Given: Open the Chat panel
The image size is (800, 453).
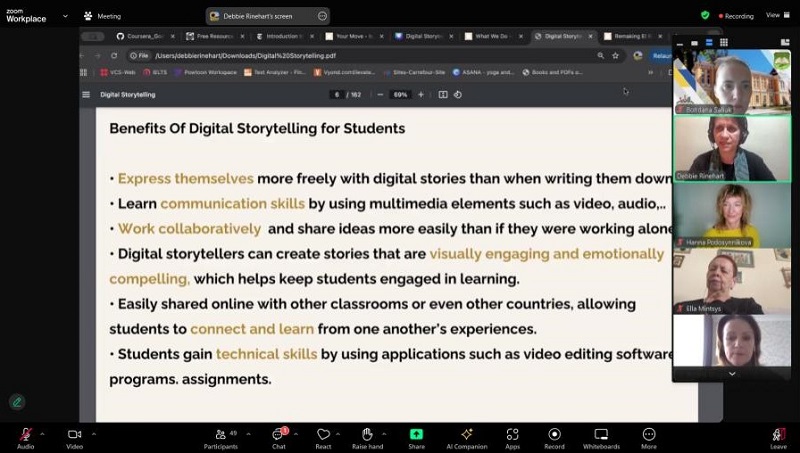Looking at the screenshot, I should [279, 435].
